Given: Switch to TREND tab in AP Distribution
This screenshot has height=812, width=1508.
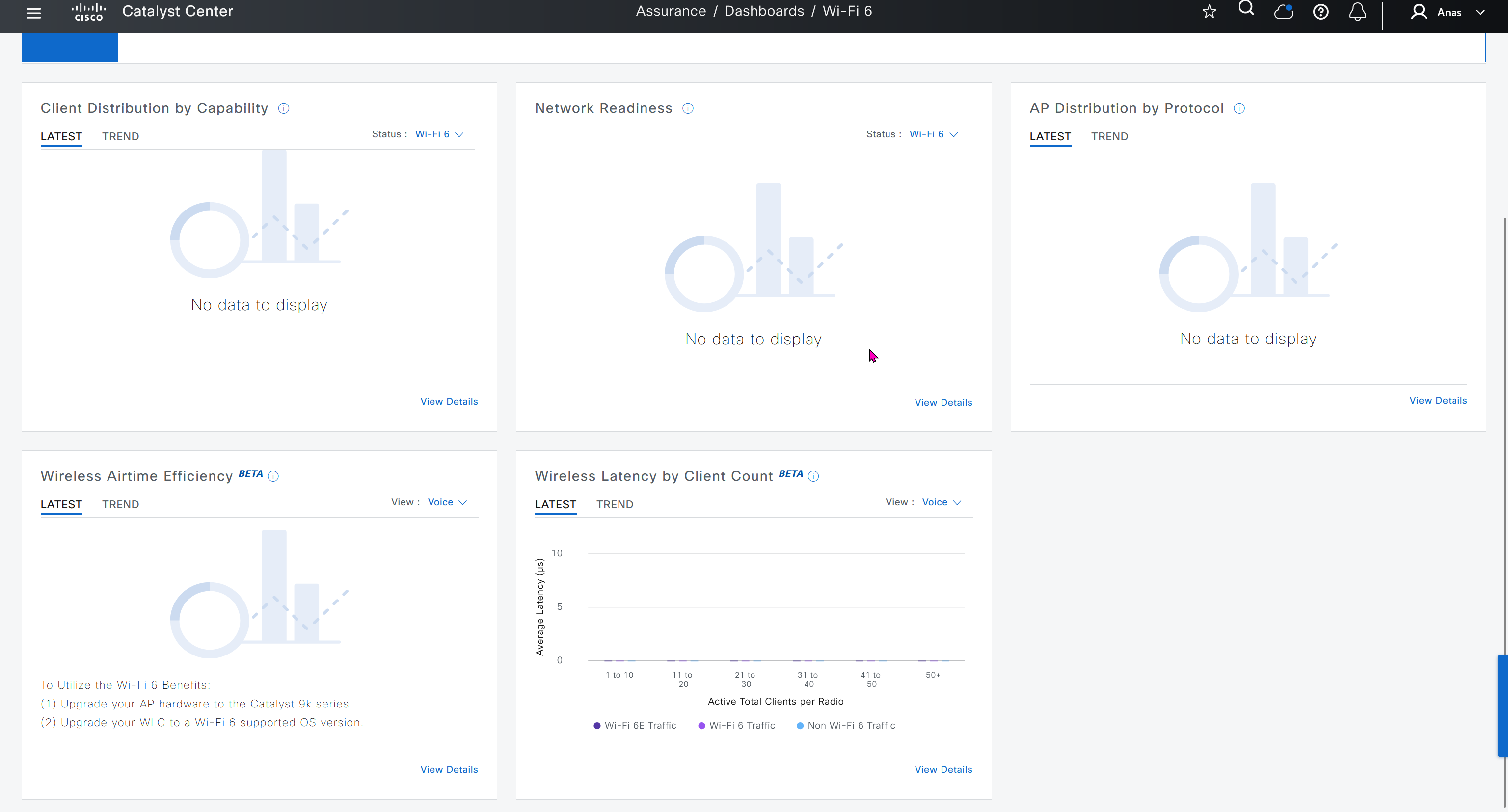Looking at the screenshot, I should point(1109,137).
